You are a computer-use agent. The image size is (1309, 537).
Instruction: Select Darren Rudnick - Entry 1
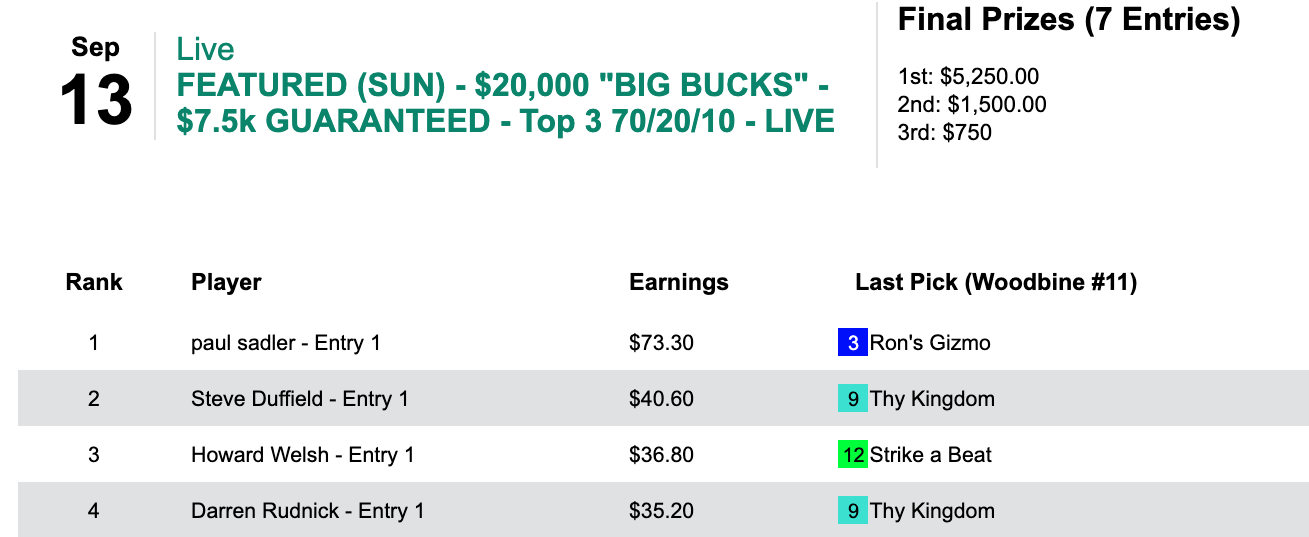(x=307, y=511)
